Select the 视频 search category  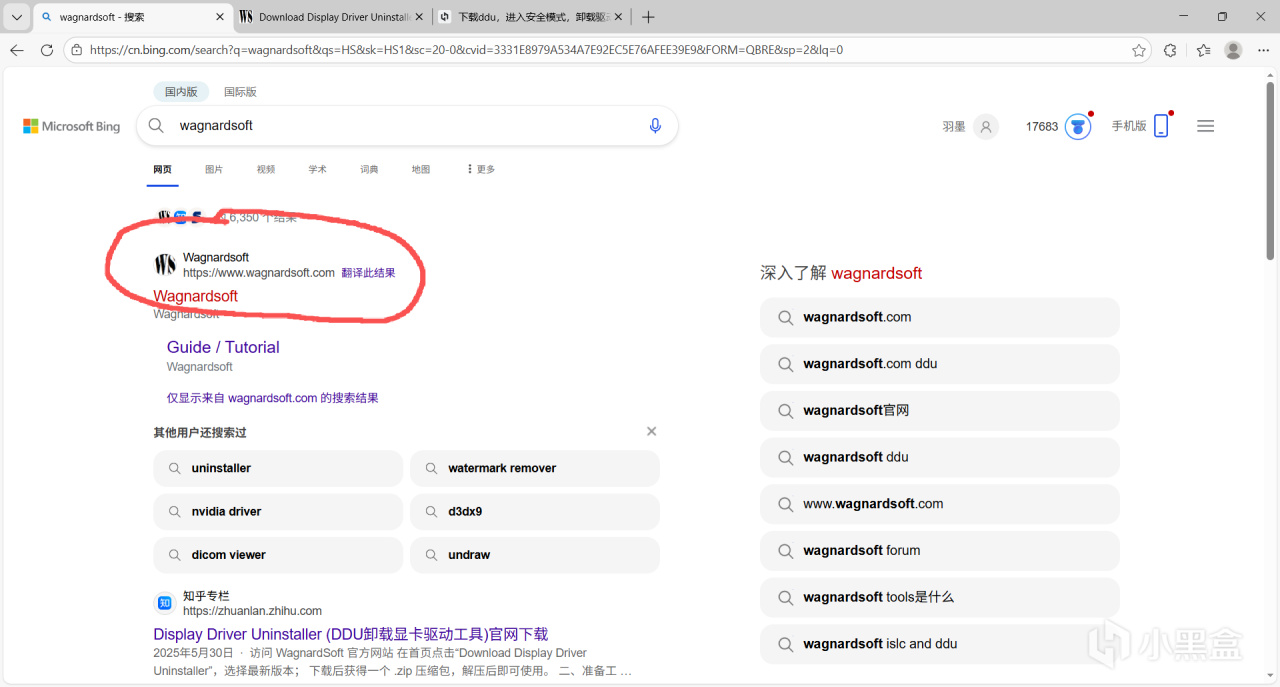point(266,169)
